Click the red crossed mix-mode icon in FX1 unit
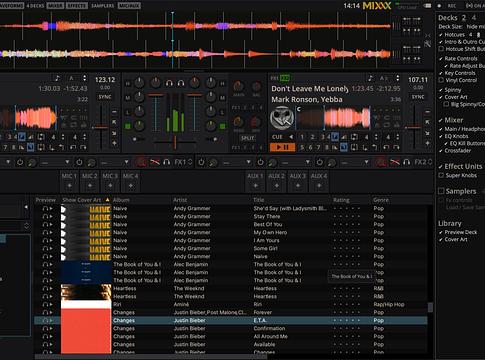The width and height of the screenshot is (485, 360). (155, 162)
